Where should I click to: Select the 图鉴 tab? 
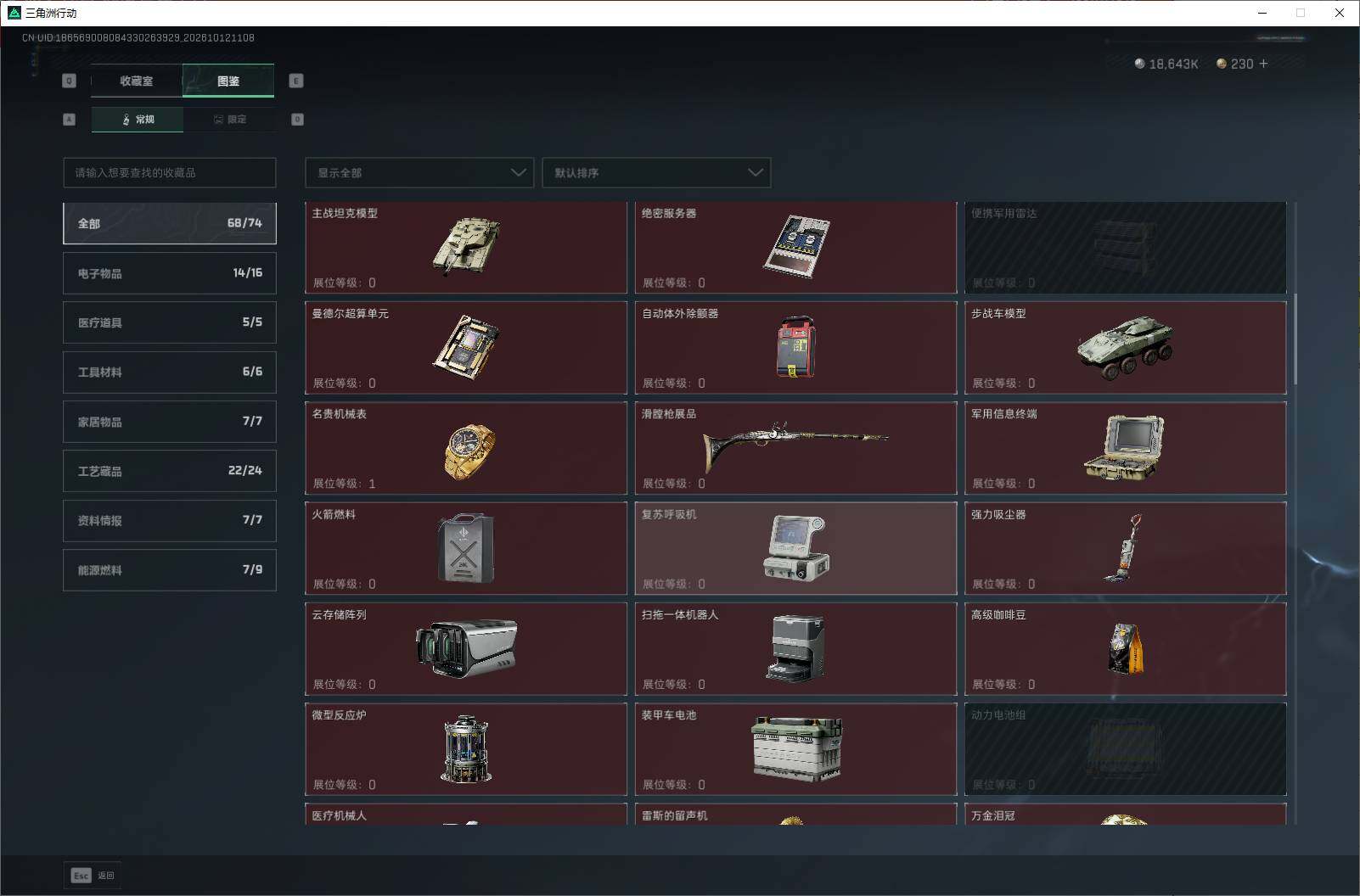point(228,81)
